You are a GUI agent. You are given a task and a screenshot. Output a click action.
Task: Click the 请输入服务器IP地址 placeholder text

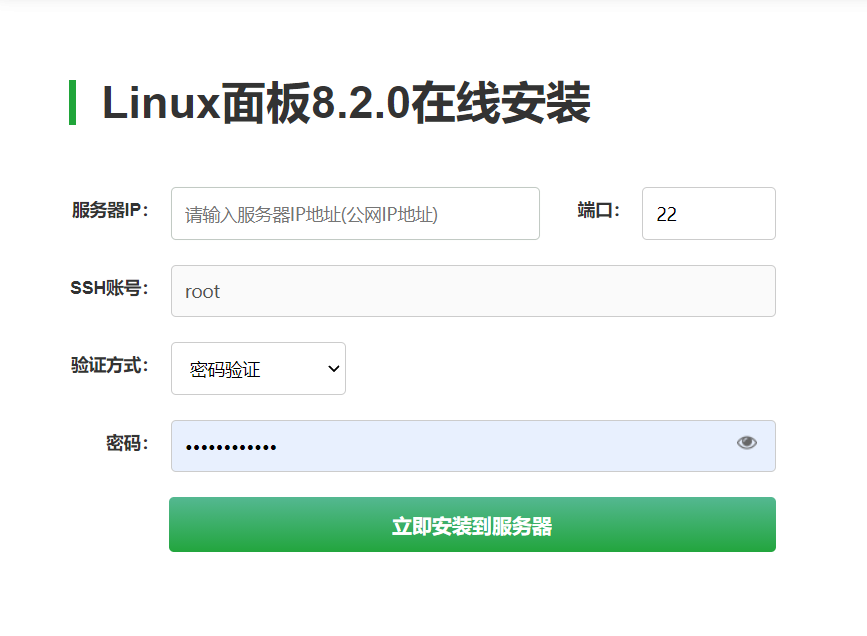311,215
